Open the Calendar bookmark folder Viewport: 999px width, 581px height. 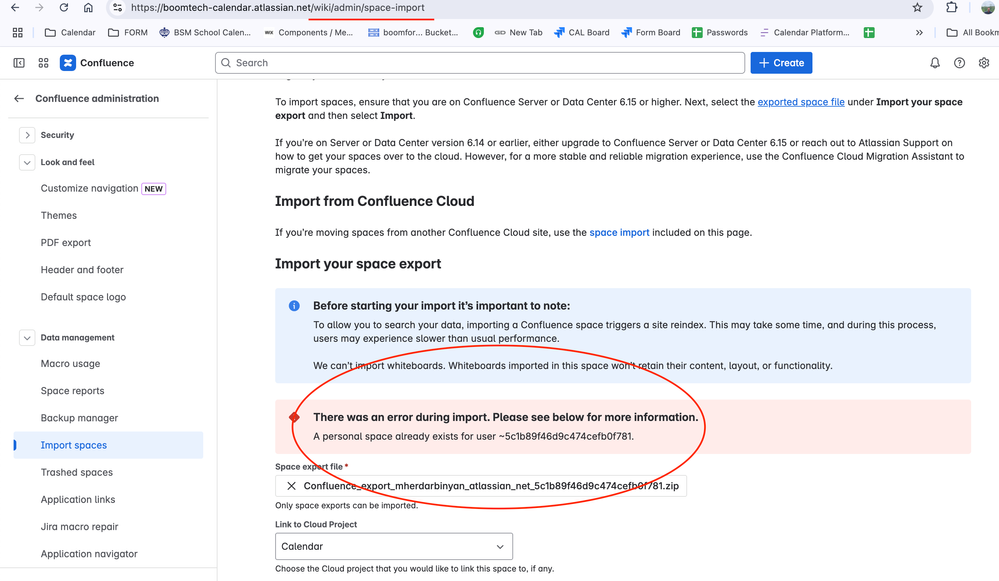pyautogui.click(x=70, y=32)
